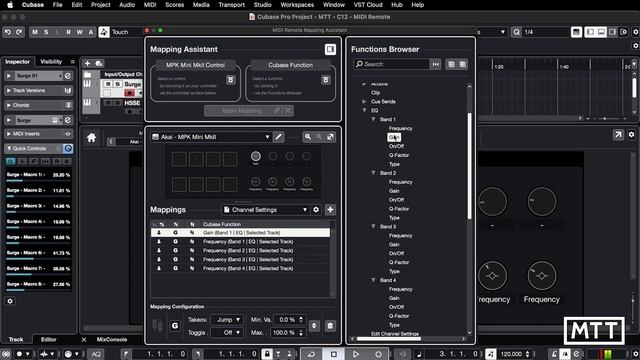Screen dimensions: 640x360
Task: Click the Apply Mapping button
Action: tap(243, 111)
